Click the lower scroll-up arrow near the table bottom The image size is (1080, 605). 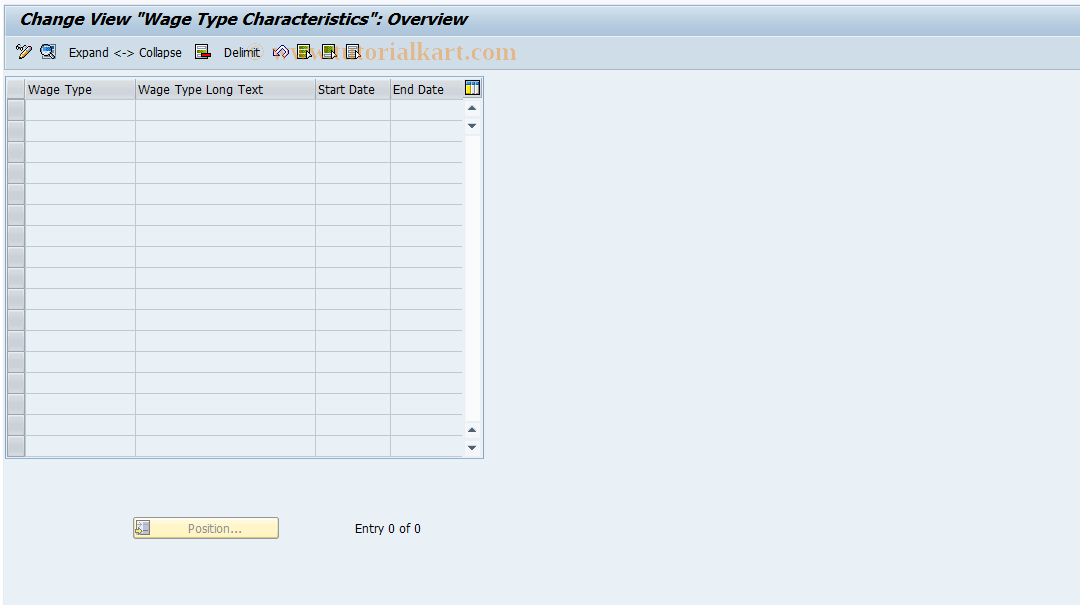click(x=472, y=430)
